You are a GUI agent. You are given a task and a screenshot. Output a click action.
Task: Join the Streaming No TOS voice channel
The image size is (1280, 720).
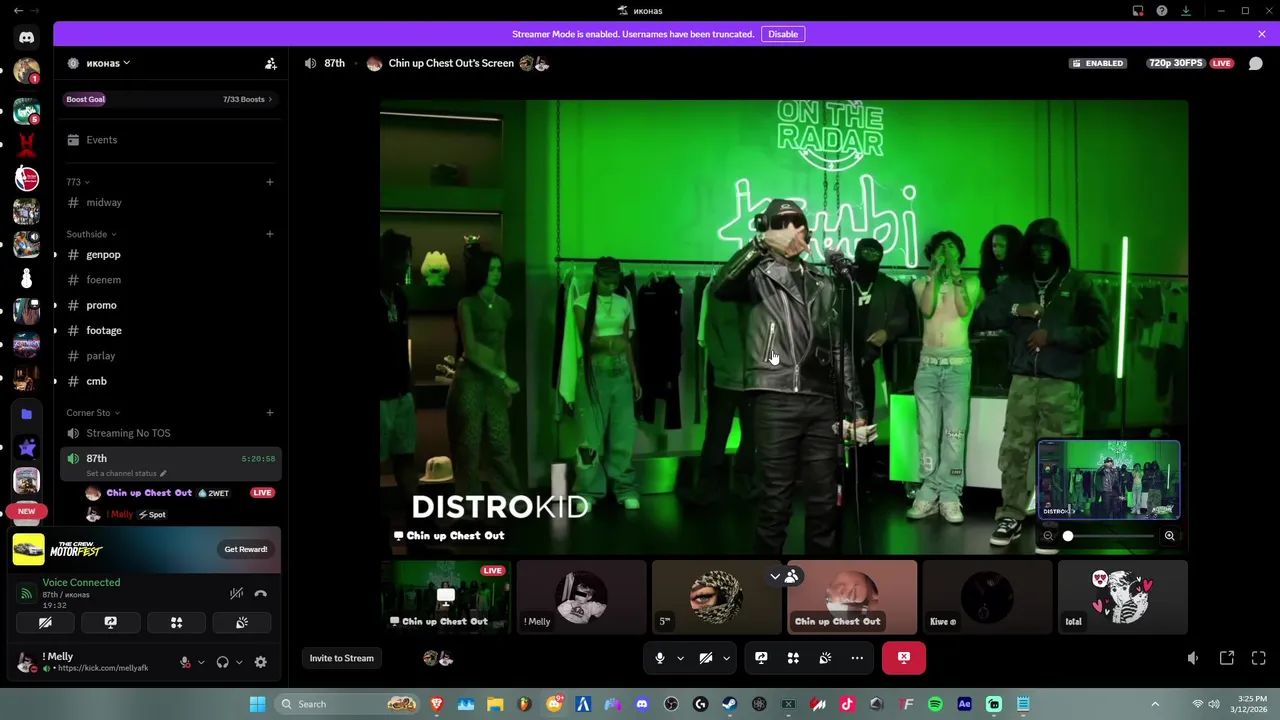click(x=171, y=433)
